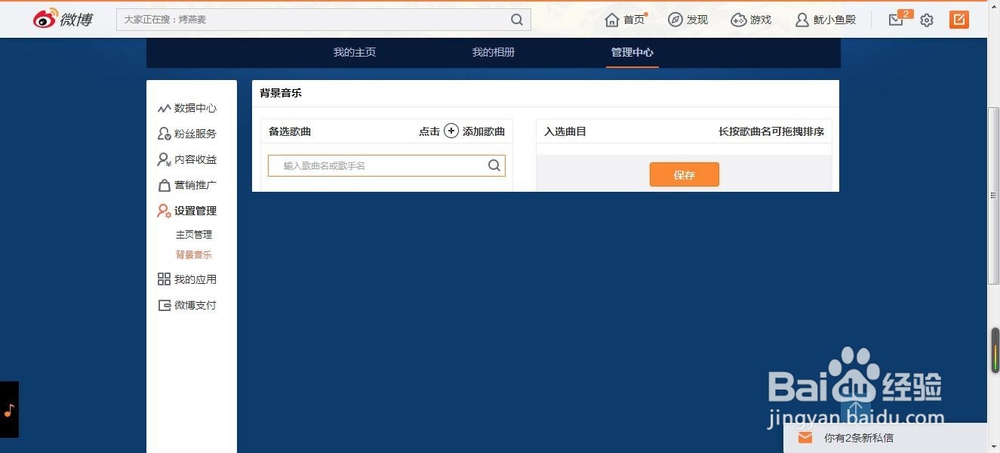
Task: Focus the top Weibo search field
Action: point(323,20)
